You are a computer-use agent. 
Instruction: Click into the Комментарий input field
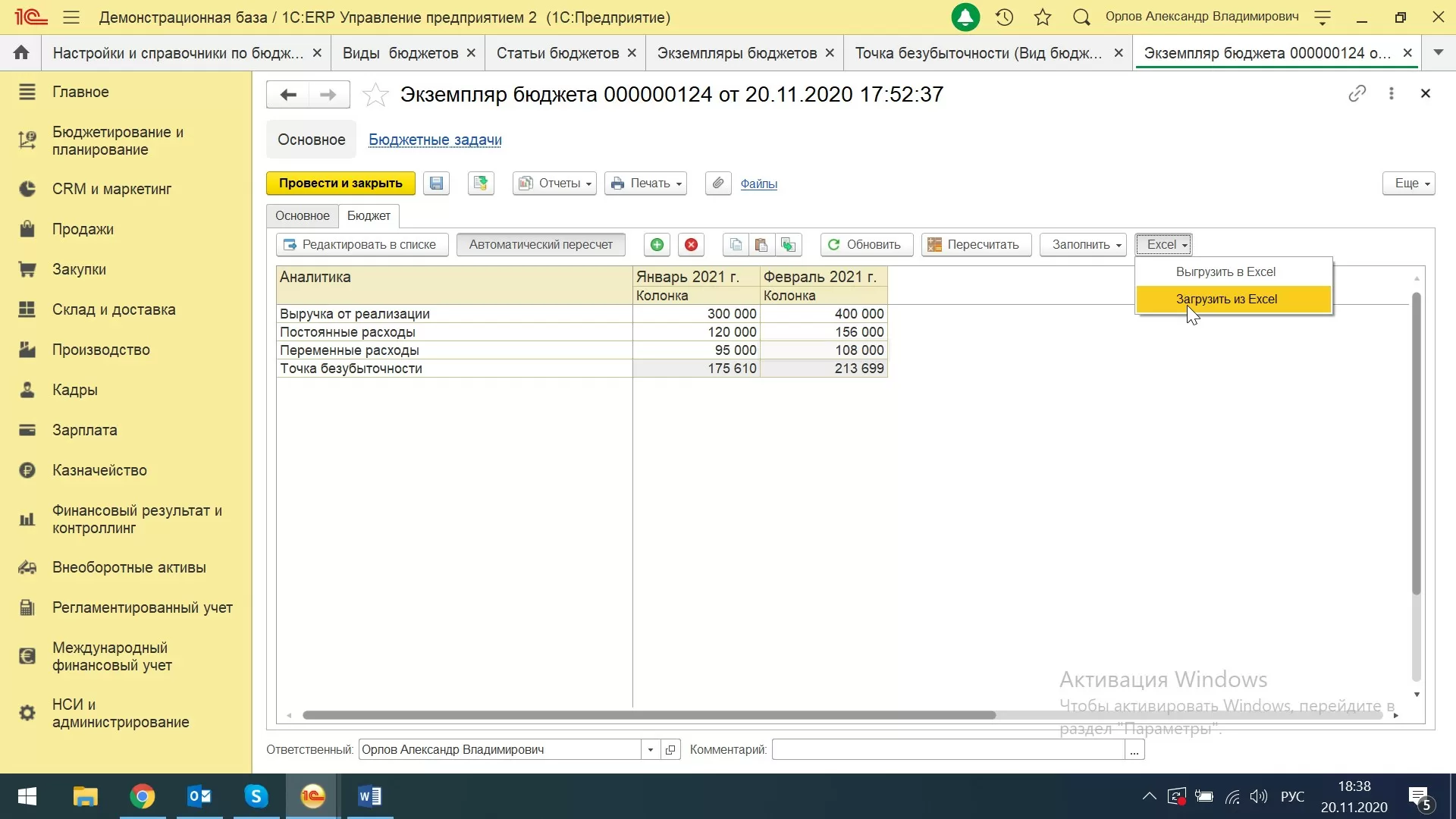pyautogui.click(x=948, y=750)
